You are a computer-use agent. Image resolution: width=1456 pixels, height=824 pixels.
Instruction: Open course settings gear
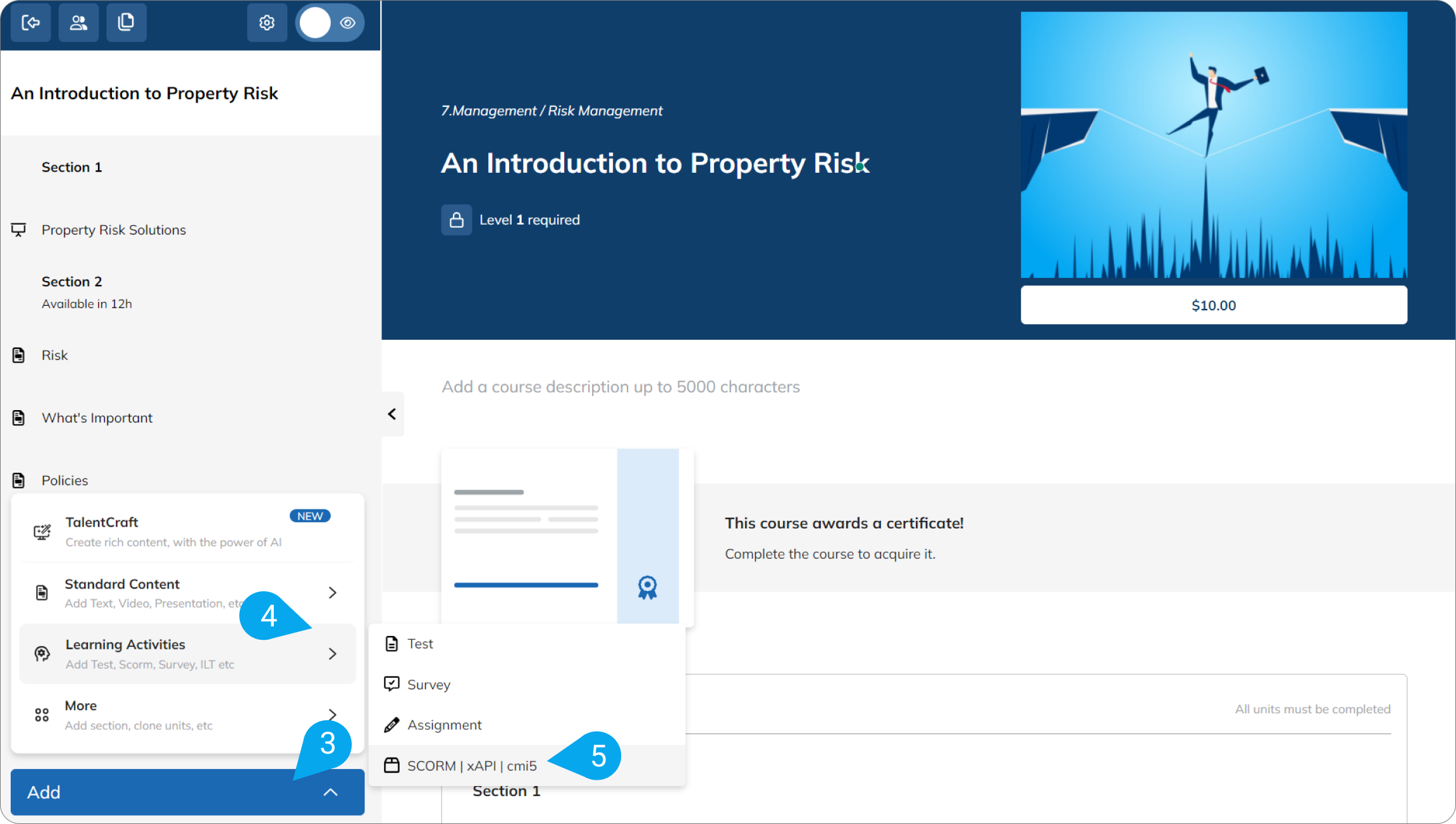coord(267,23)
